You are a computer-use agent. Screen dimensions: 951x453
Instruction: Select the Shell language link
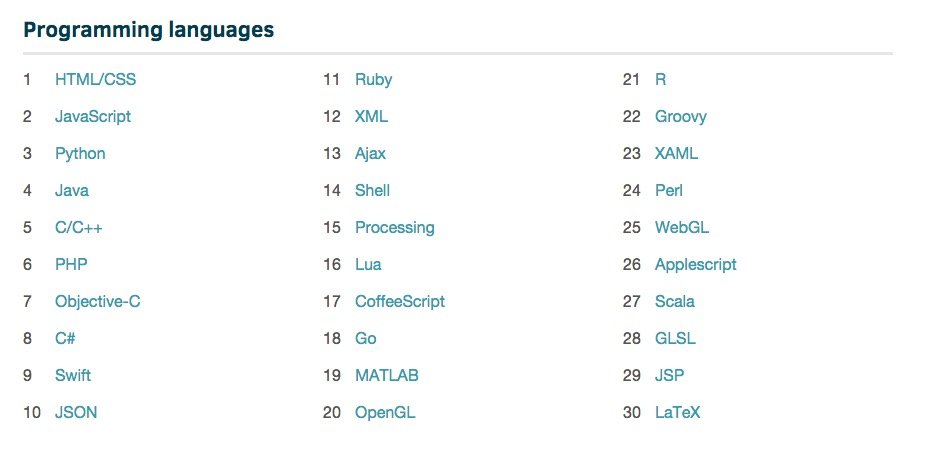(372, 190)
